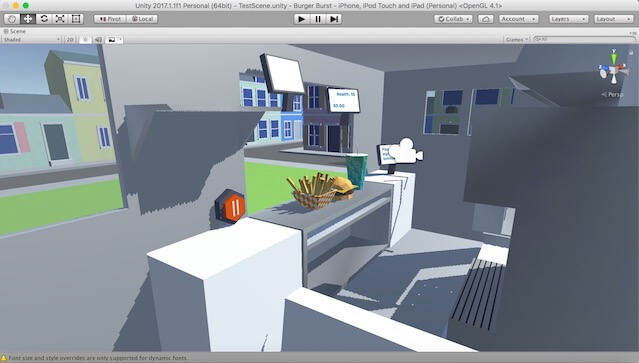Select the Scale tool
Screen dimensions: 639x363
click(x=60, y=19)
